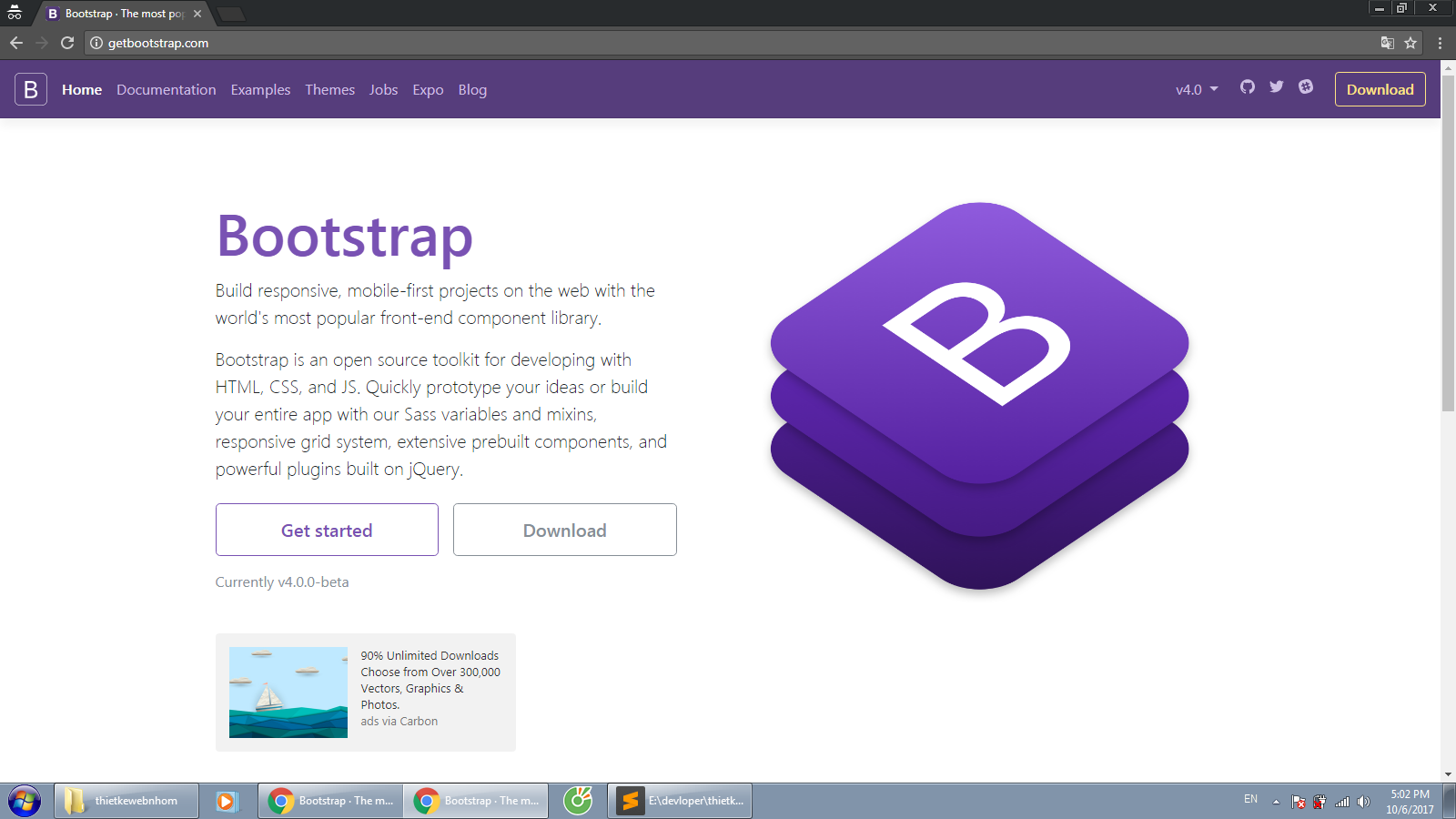Open the Slack icon link in navbar
Screen dimensions: 1456x819
click(1306, 86)
